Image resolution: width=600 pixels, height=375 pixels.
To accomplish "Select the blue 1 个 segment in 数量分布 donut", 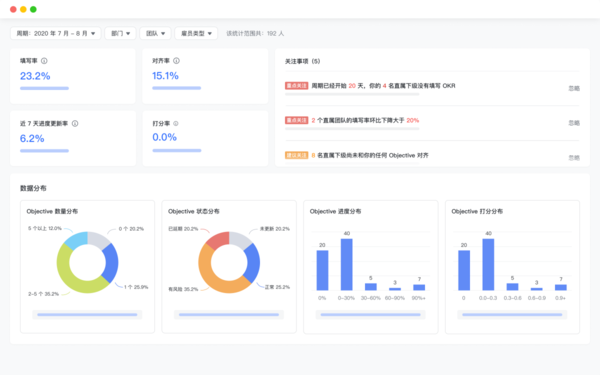I will [111, 263].
